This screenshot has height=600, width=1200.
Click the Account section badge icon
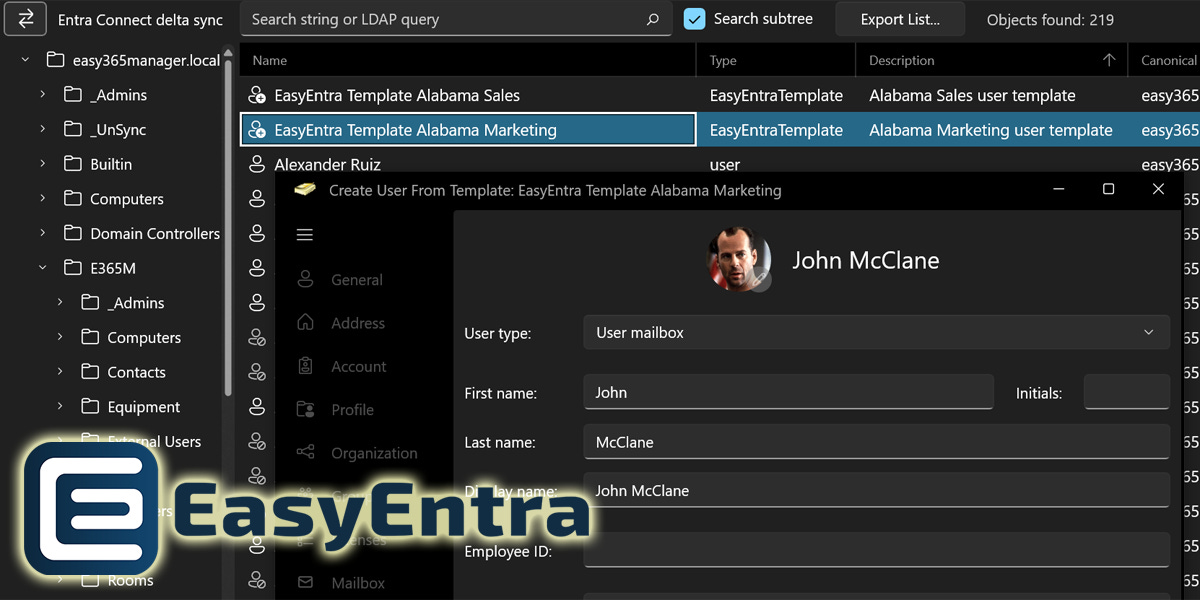[x=306, y=366]
